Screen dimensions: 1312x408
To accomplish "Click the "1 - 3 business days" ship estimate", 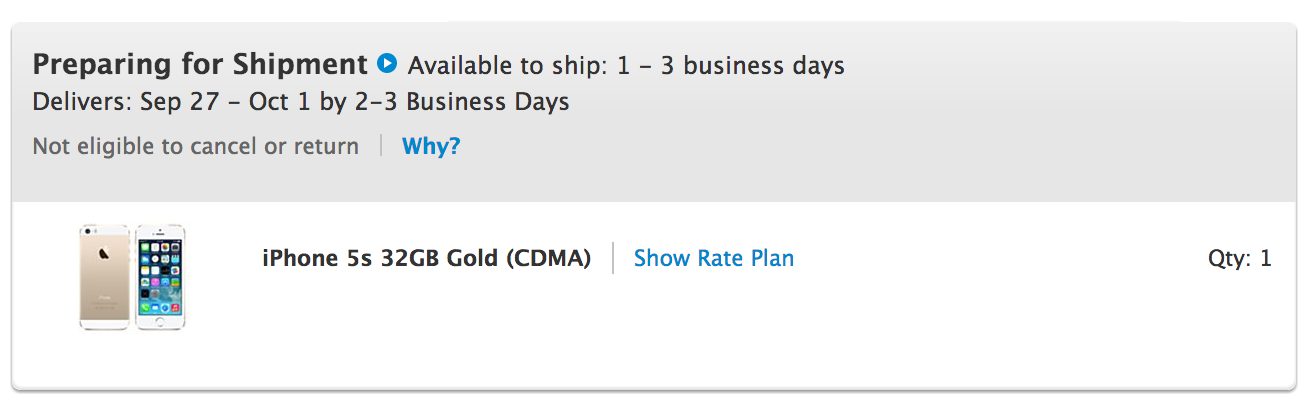I will pyautogui.click(x=730, y=66).
